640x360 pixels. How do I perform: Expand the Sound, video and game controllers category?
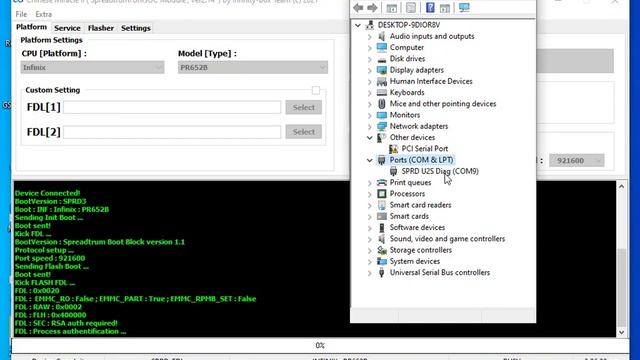(370, 239)
